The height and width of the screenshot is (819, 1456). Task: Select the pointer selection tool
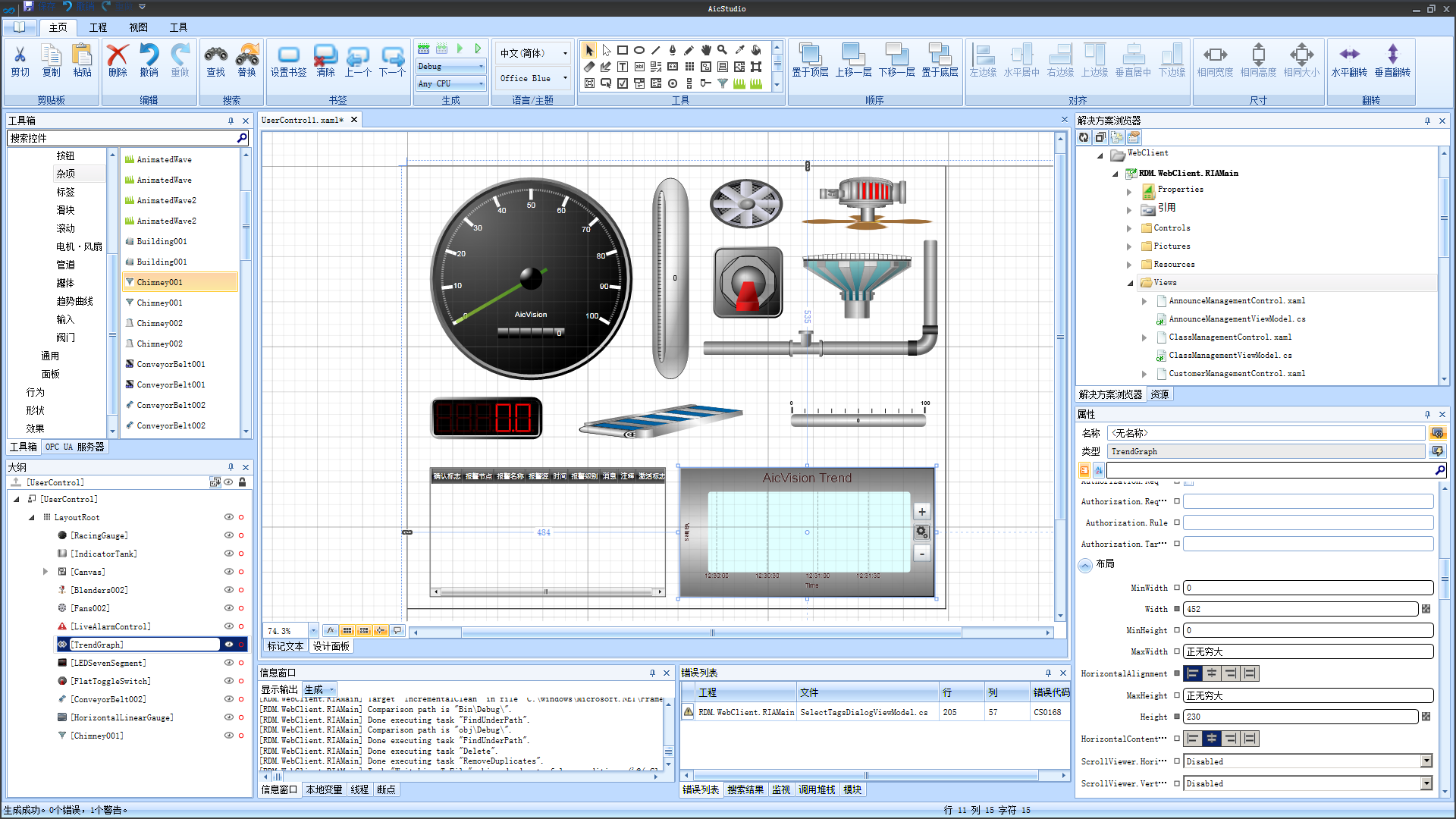point(589,50)
